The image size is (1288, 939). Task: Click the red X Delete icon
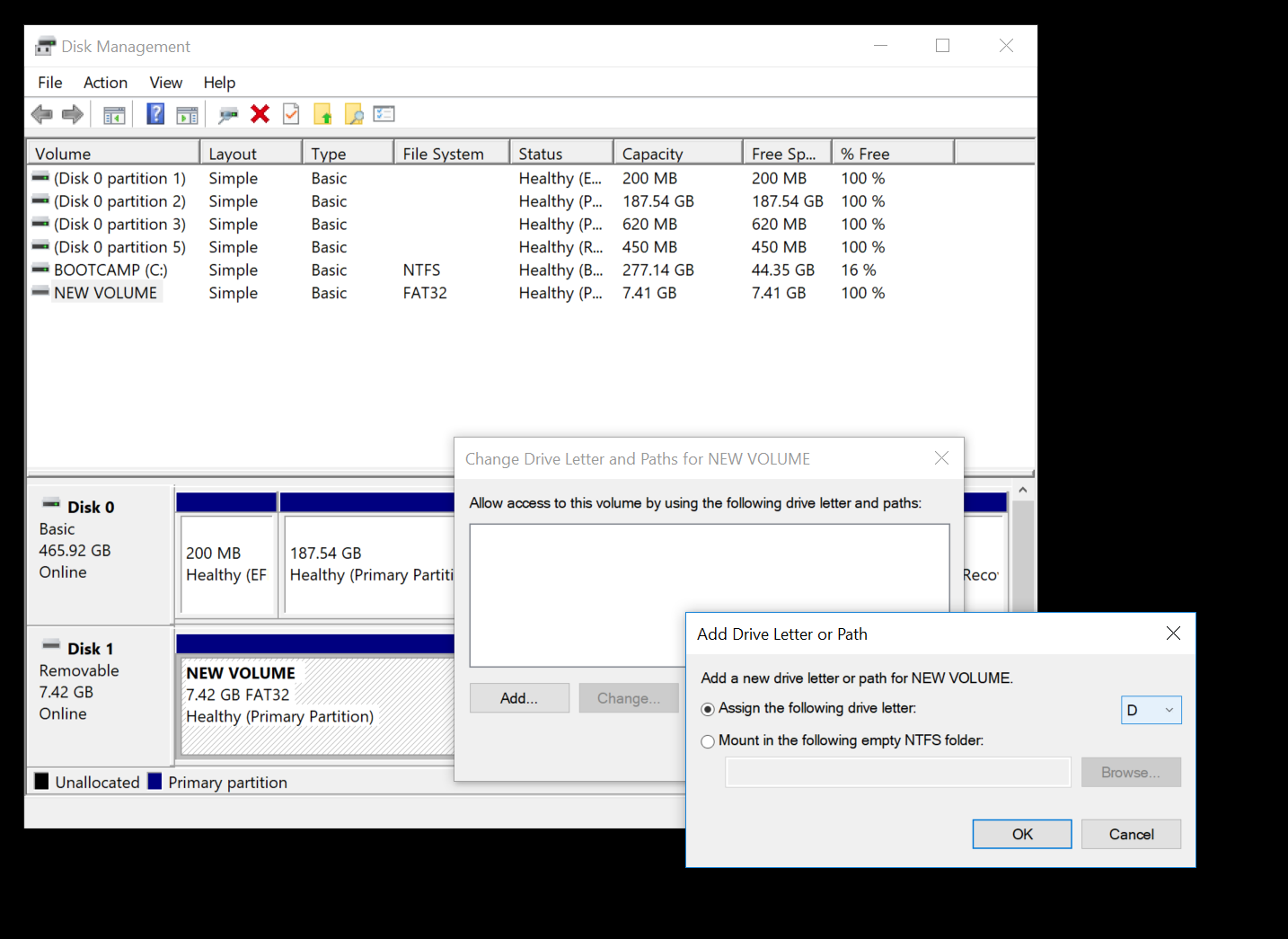point(260,113)
